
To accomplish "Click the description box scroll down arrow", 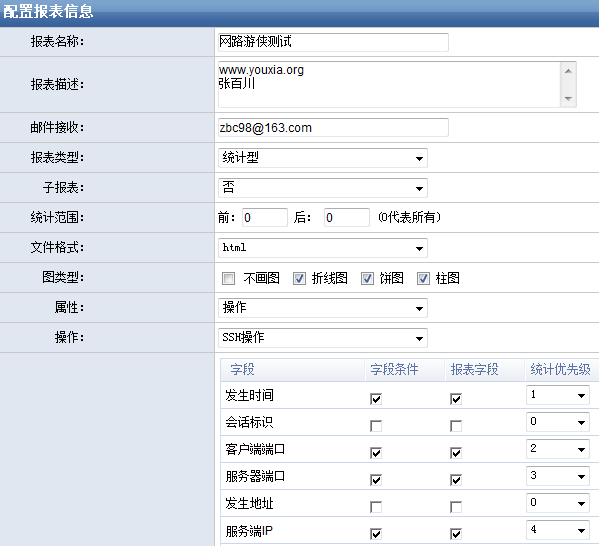I will click(x=568, y=99).
